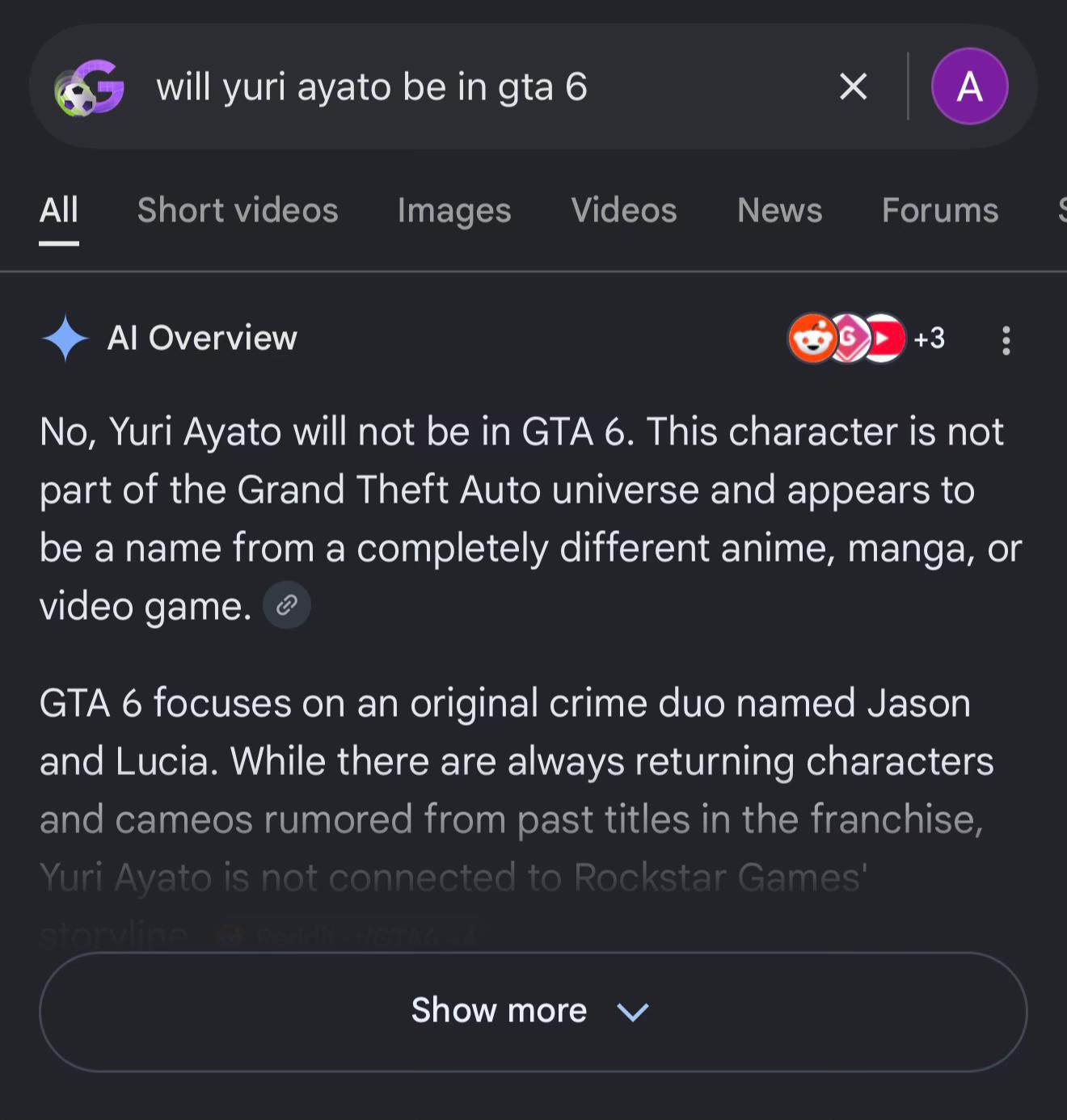Clear the search query with the X
This screenshot has width=1067, height=1120.
[854, 86]
